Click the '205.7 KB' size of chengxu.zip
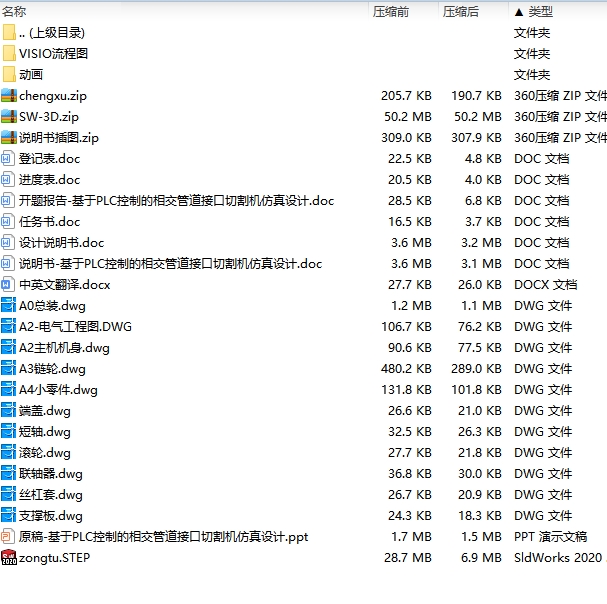607x604 pixels. tap(406, 96)
